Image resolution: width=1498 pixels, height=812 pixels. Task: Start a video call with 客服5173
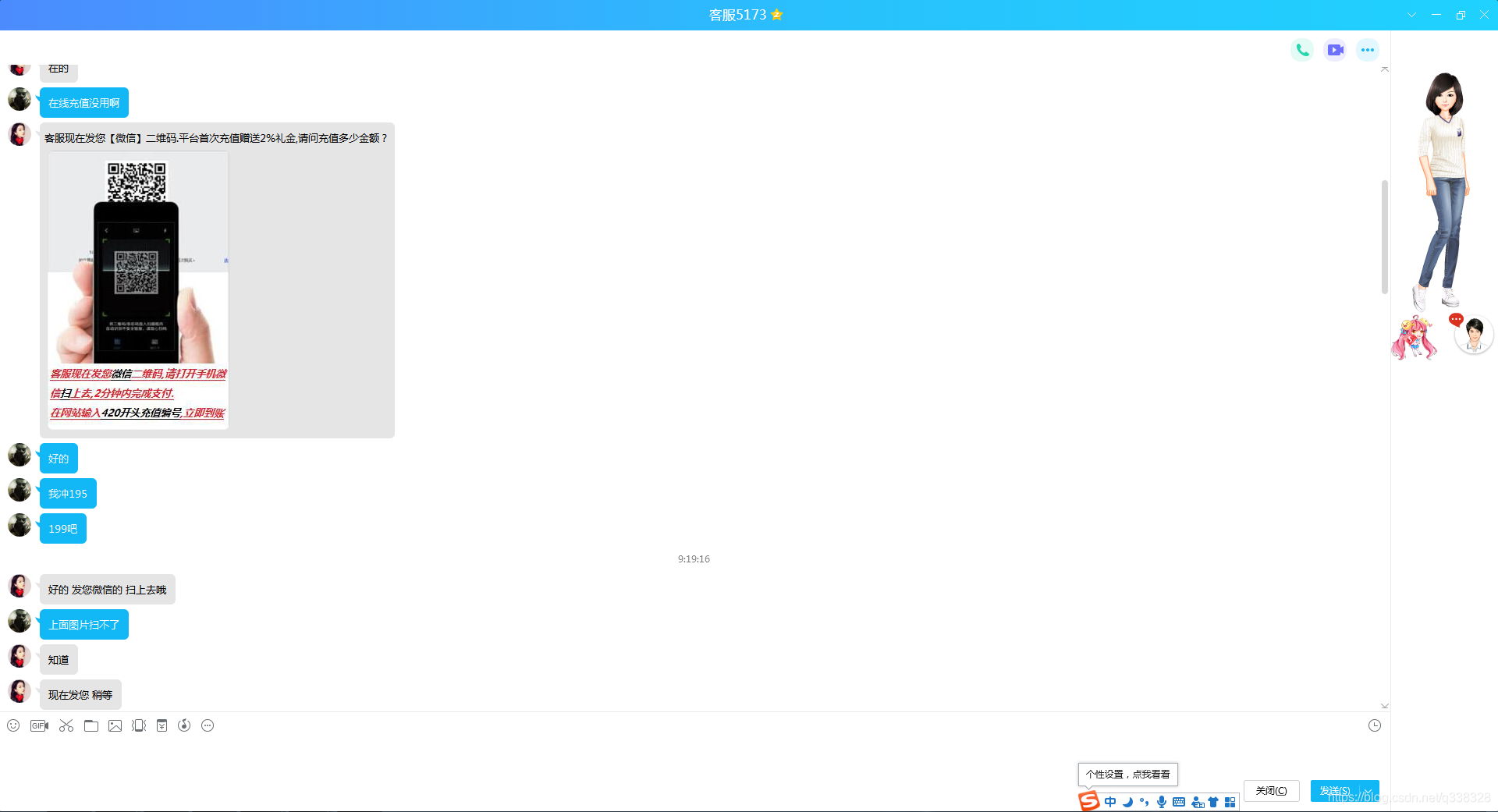point(1335,50)
